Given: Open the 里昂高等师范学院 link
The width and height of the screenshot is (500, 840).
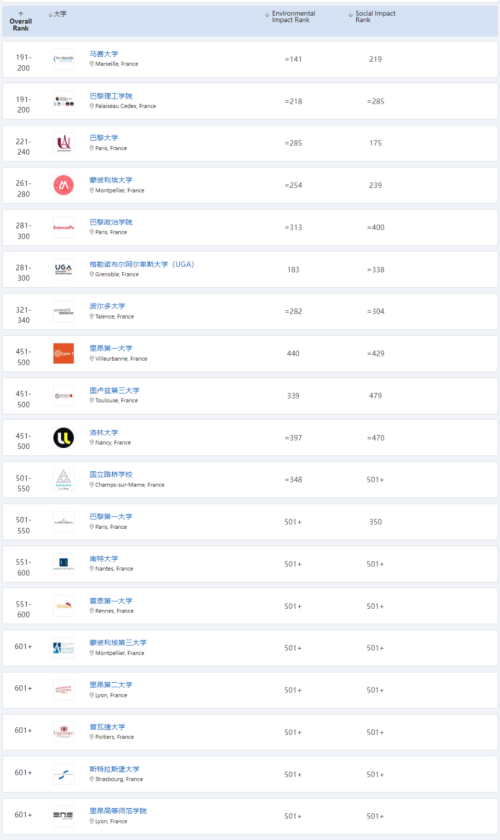Looking at the screenshot, I should 117,811.
